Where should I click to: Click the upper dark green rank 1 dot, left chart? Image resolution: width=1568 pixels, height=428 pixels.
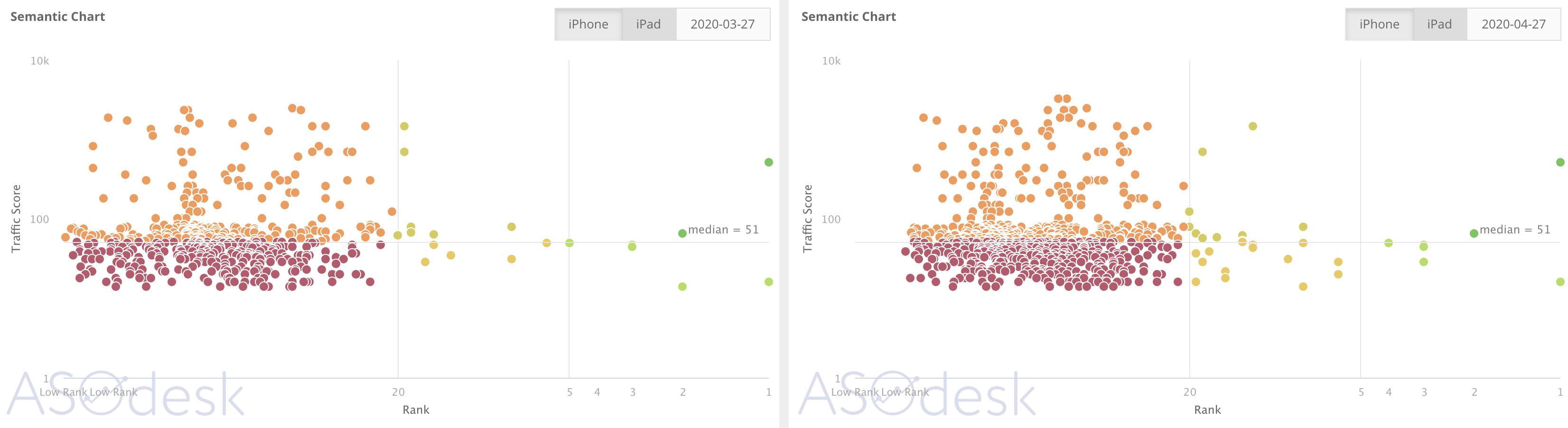pyautogui.click(x=769, y=163)
